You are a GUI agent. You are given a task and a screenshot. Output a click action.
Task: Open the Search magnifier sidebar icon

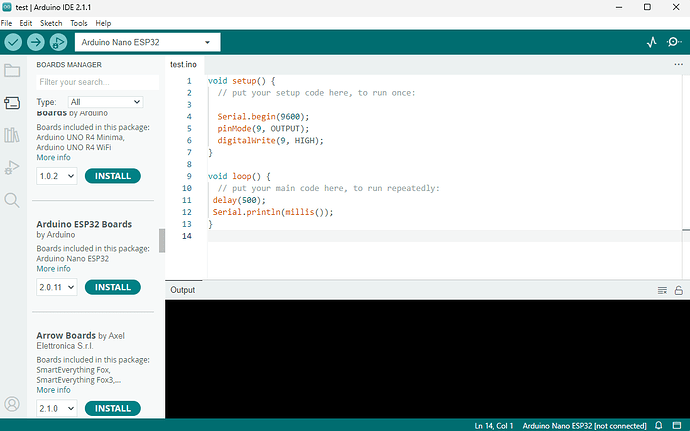(12, 200)
